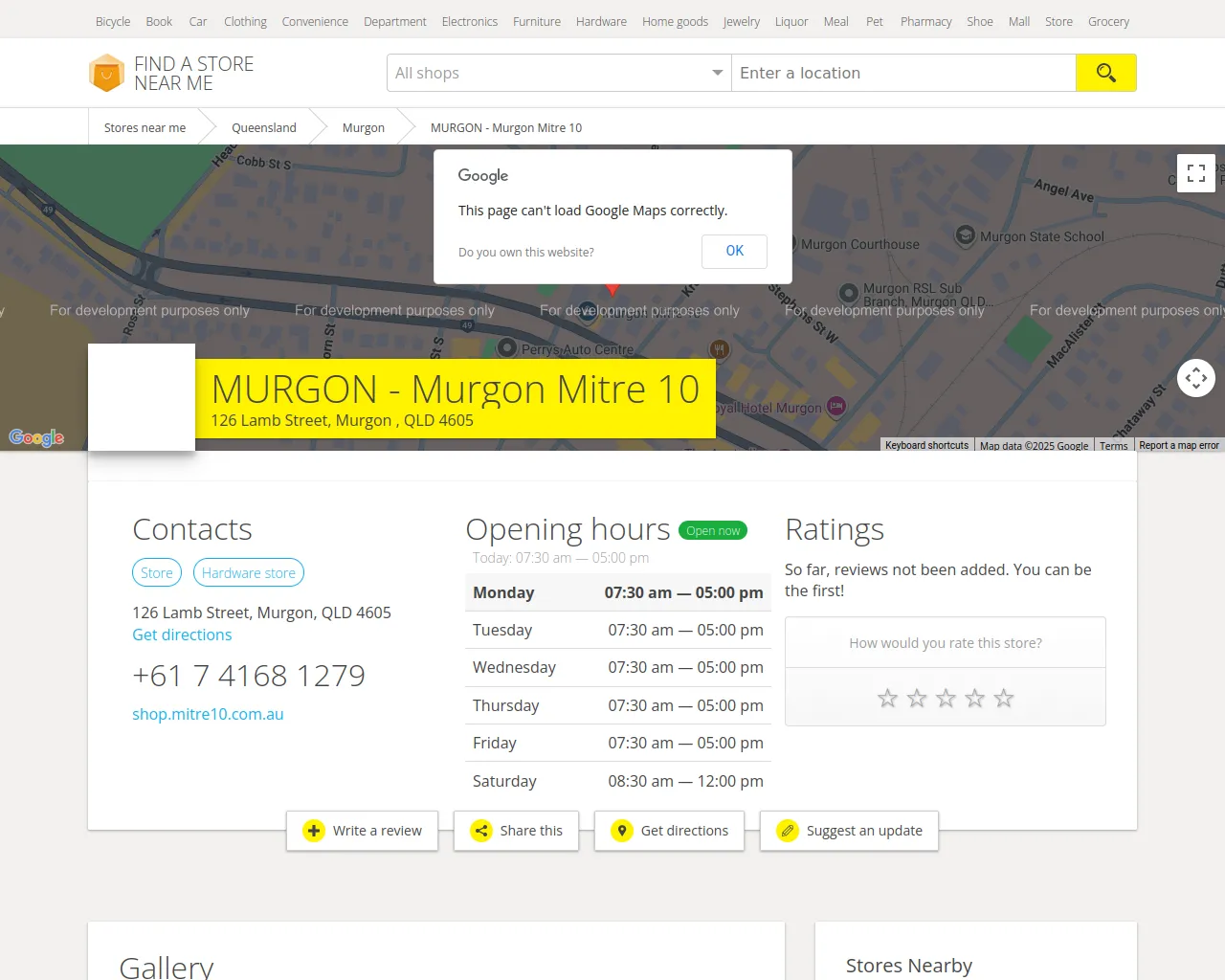Select Pharmacy from the top category menu

click(x=925, y=21)
